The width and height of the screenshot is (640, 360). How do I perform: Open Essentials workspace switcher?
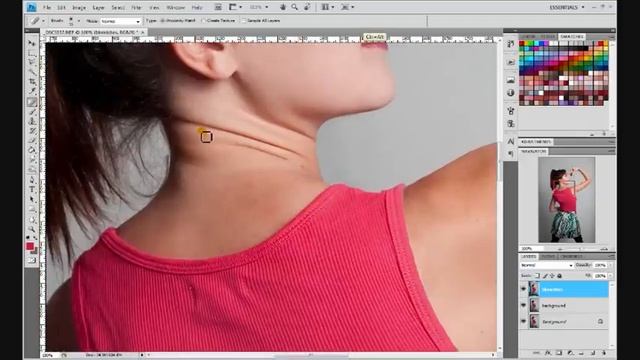click(x=567, y=7)
